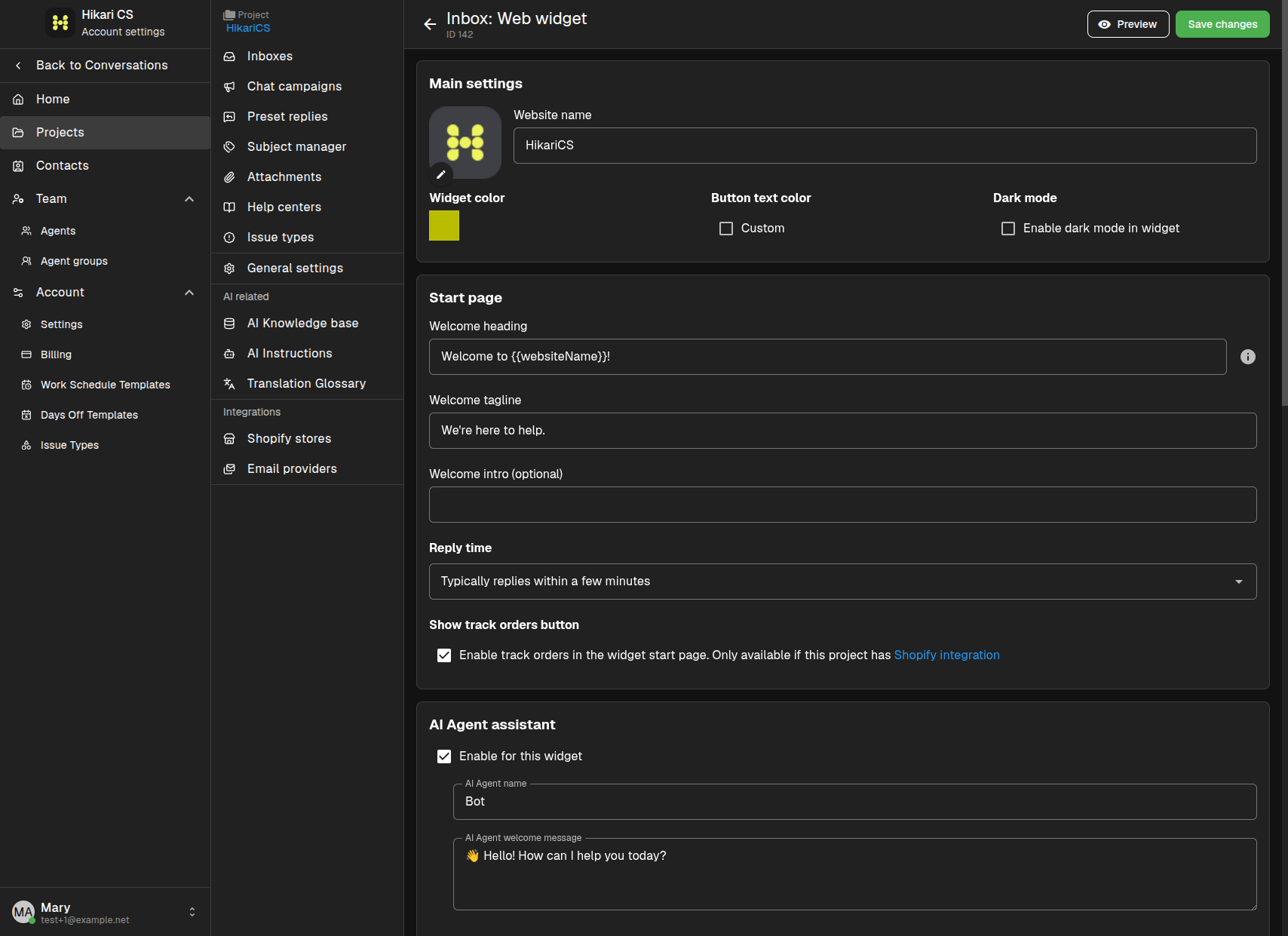Click the Subject manager tag icon
The image size is (1288, 936).
[x=229, y=147]
